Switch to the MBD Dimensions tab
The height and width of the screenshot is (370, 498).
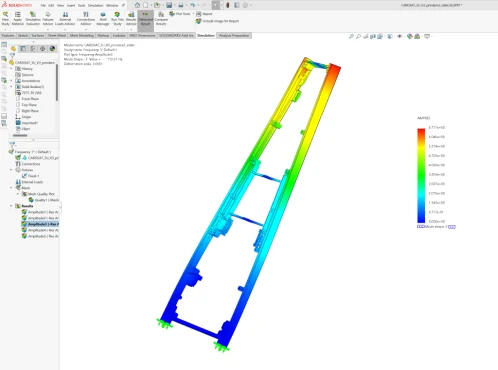142,35
